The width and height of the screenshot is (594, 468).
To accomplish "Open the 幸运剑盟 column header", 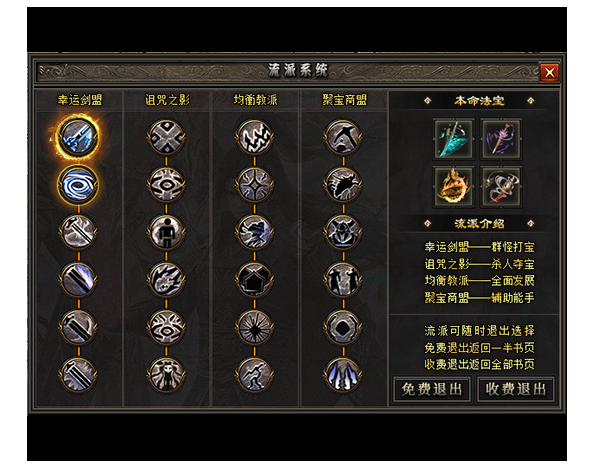I will tap(80, 100).
